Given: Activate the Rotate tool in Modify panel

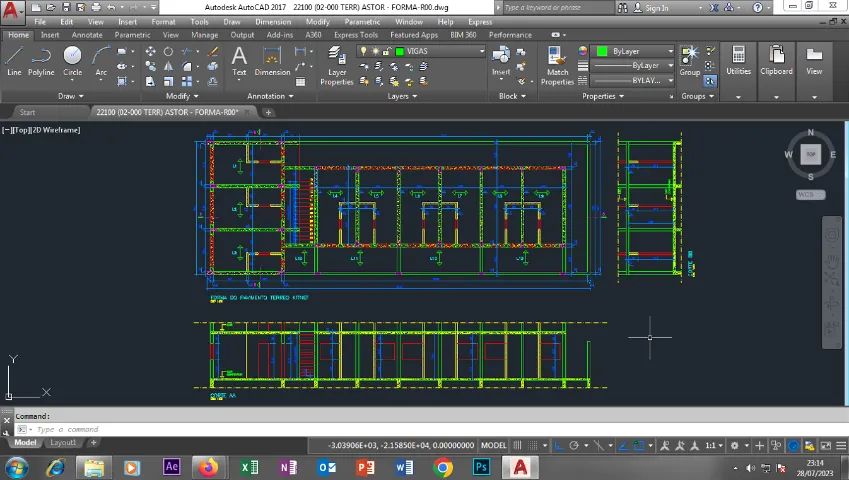Looking at the screenshot, I should point(168,51).
